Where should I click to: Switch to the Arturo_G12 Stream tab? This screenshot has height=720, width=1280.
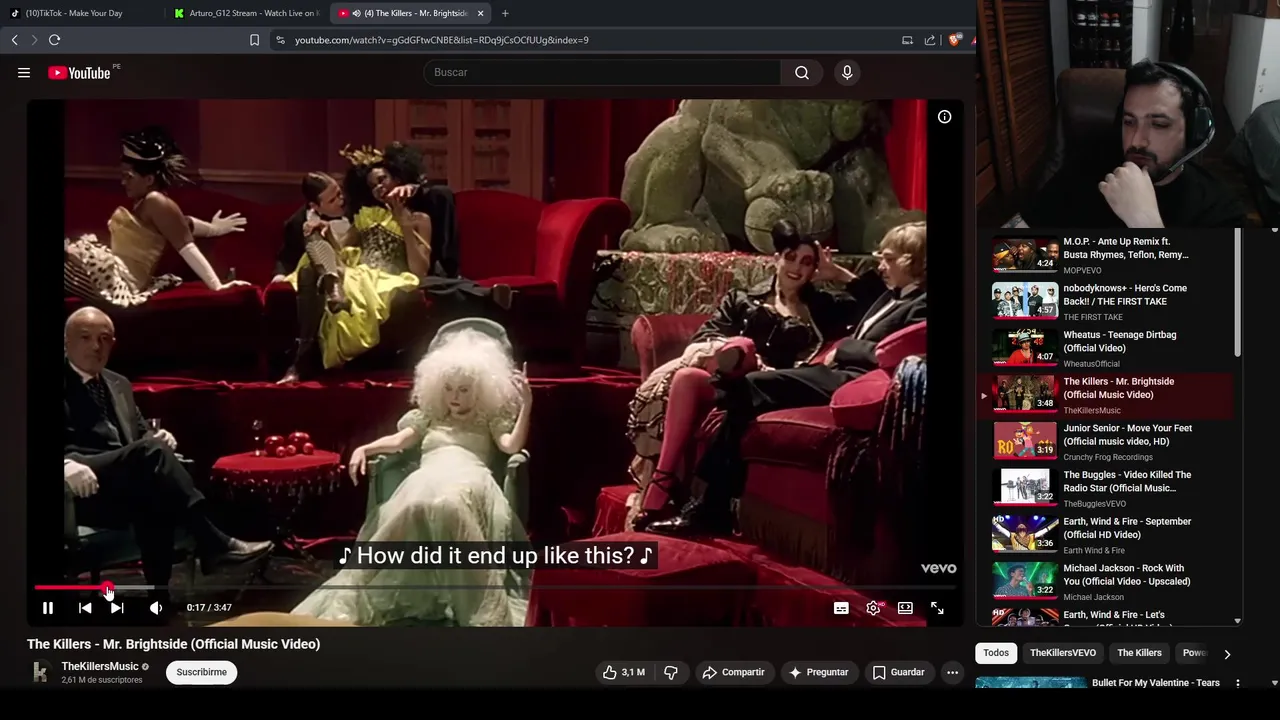(x=246, y=13)
